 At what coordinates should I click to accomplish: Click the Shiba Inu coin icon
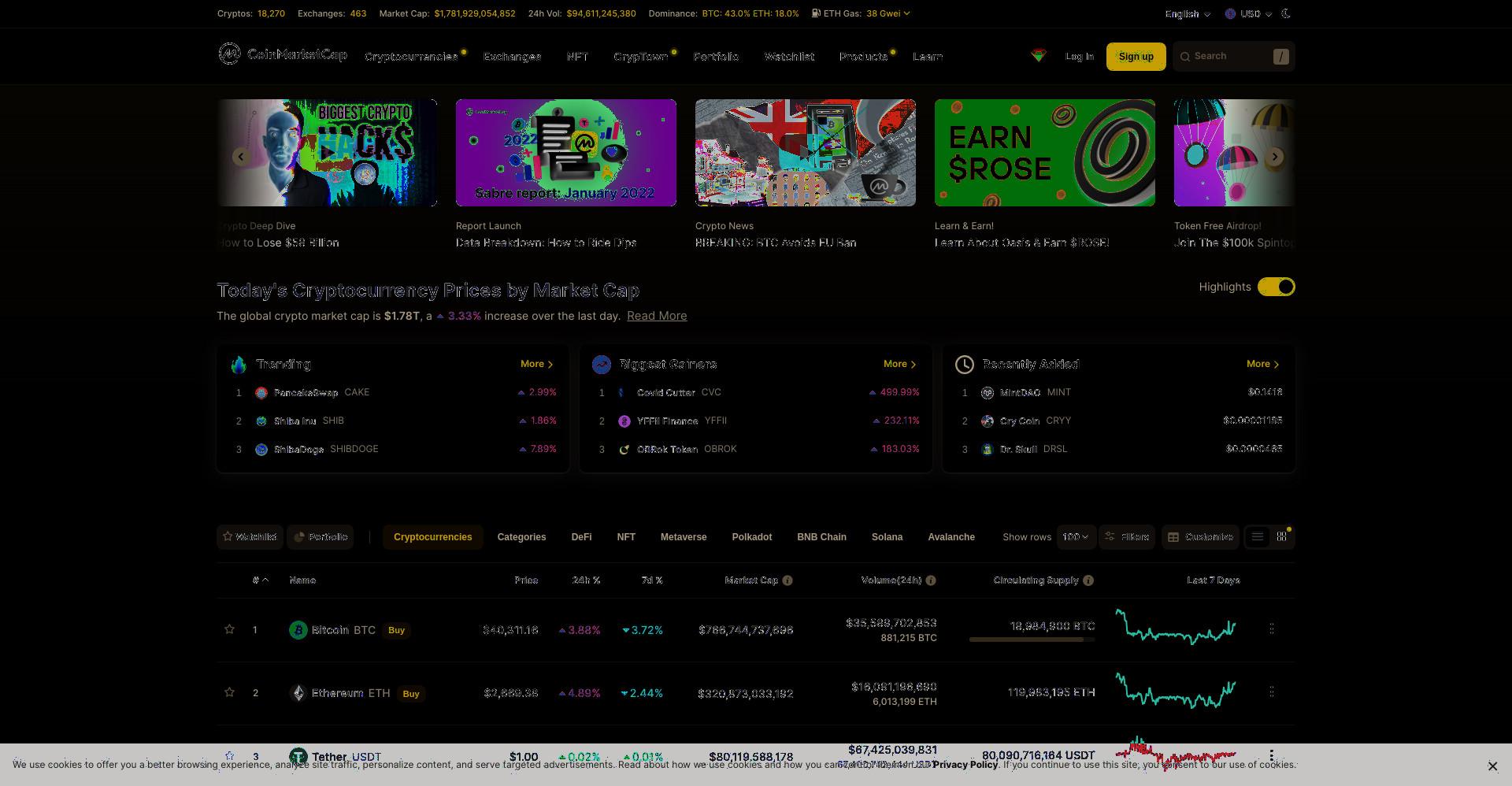tap(261, 421)
